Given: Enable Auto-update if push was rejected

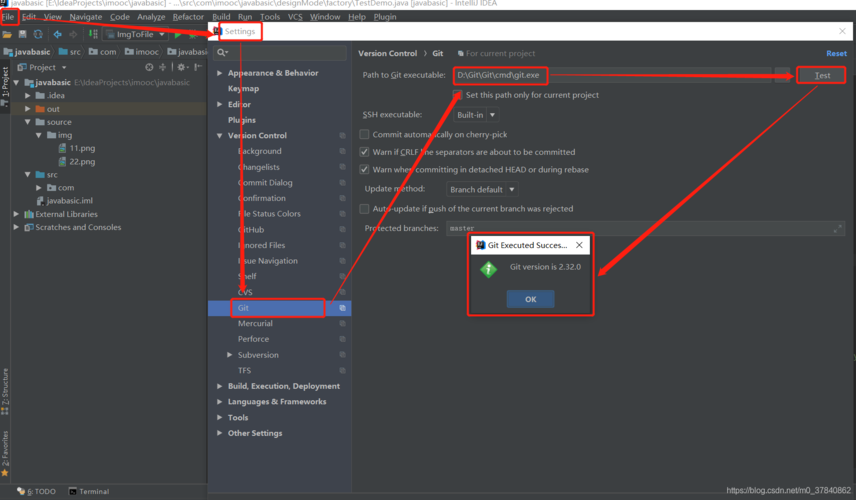Looking at the screenshot, I should [364, 209].
